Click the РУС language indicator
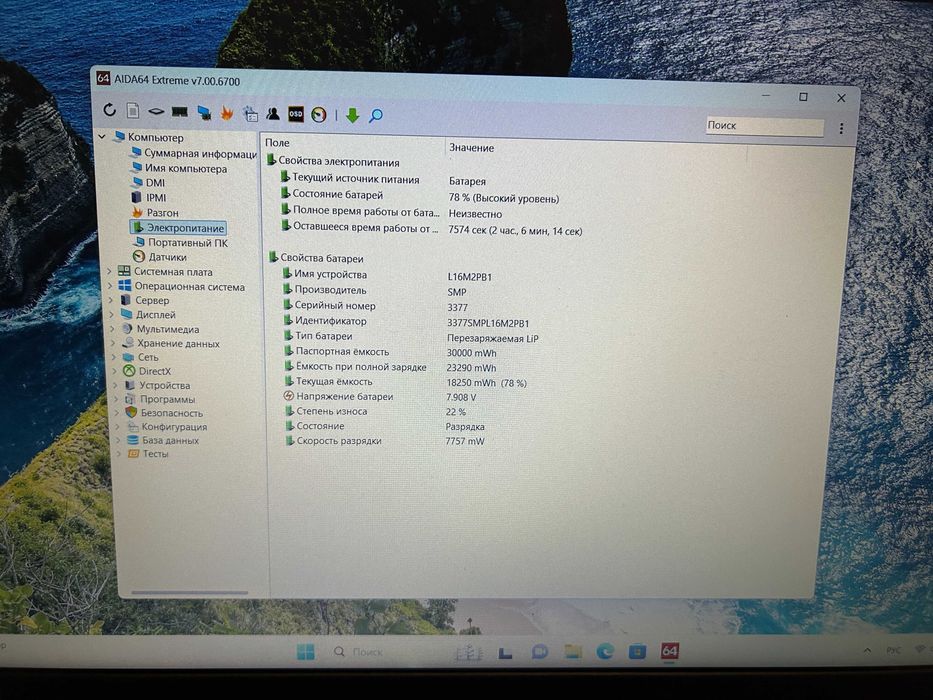This screenshot has height=700, width=933. [893, 650]
